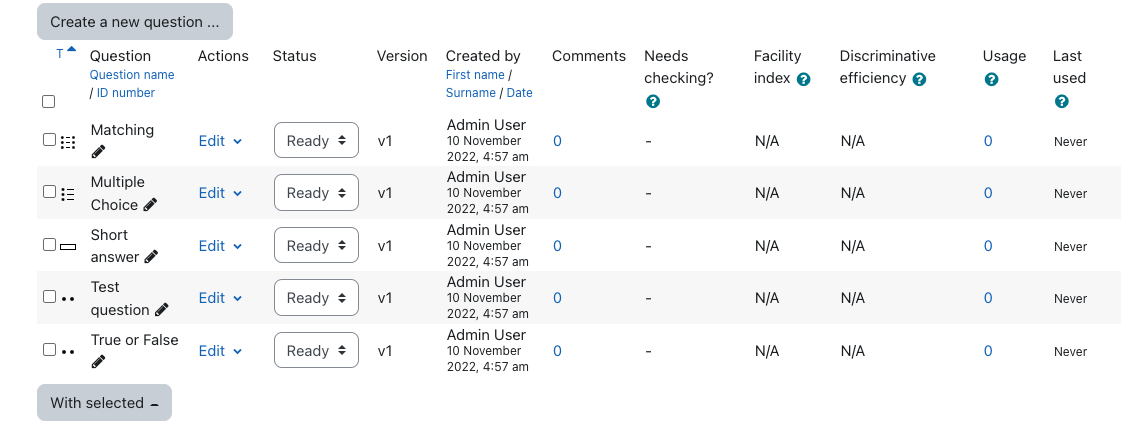Click Create a new question button

pos(135,22)
